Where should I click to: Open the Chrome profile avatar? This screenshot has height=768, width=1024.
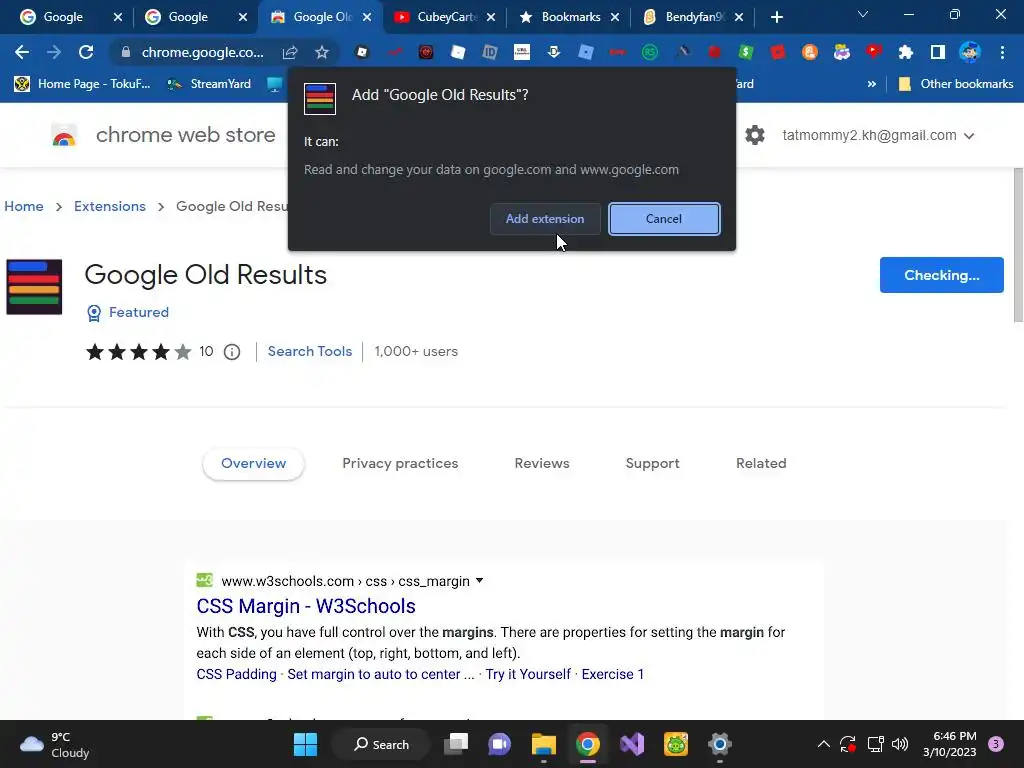(970, 52)
